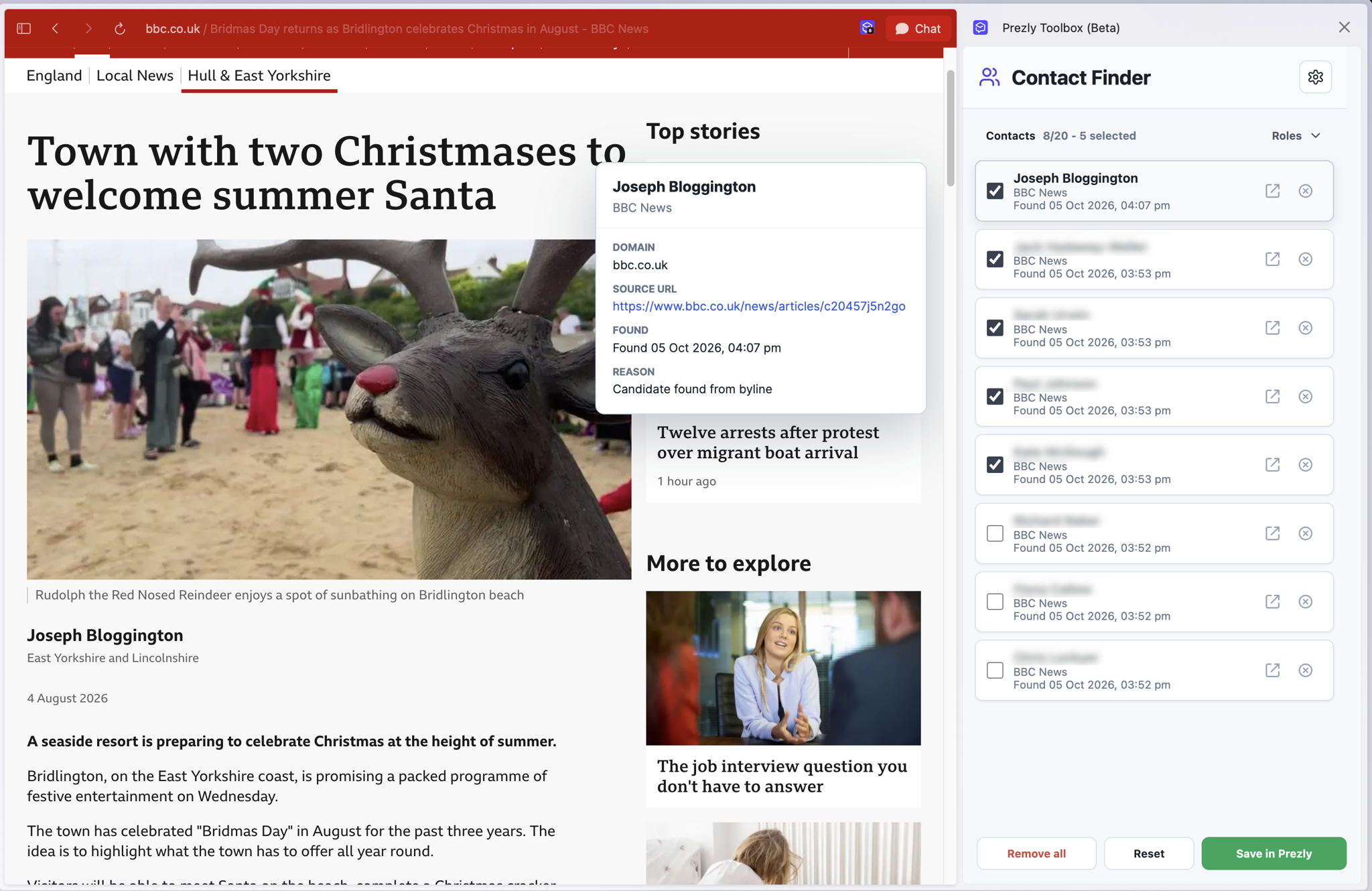The height and width of the screenshot is (891, 1372).
Task: Open external link for second contact found 03:53 pm
Action: 1272,259
